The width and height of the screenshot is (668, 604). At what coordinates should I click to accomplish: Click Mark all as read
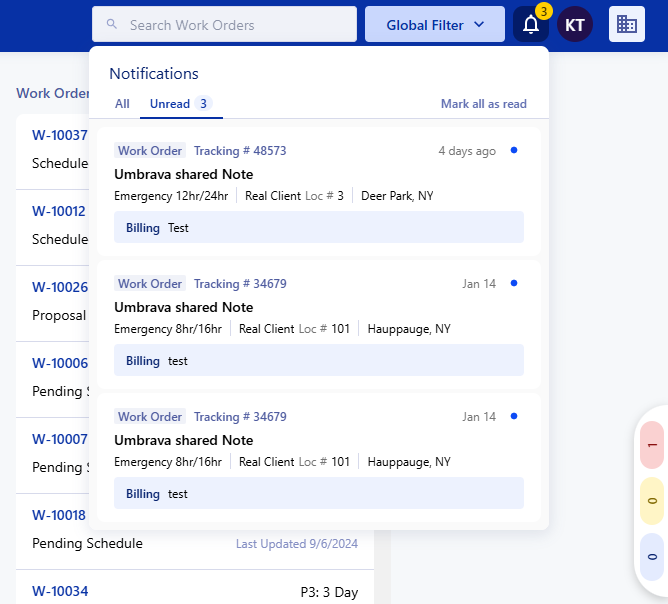[x=484, y=104]
